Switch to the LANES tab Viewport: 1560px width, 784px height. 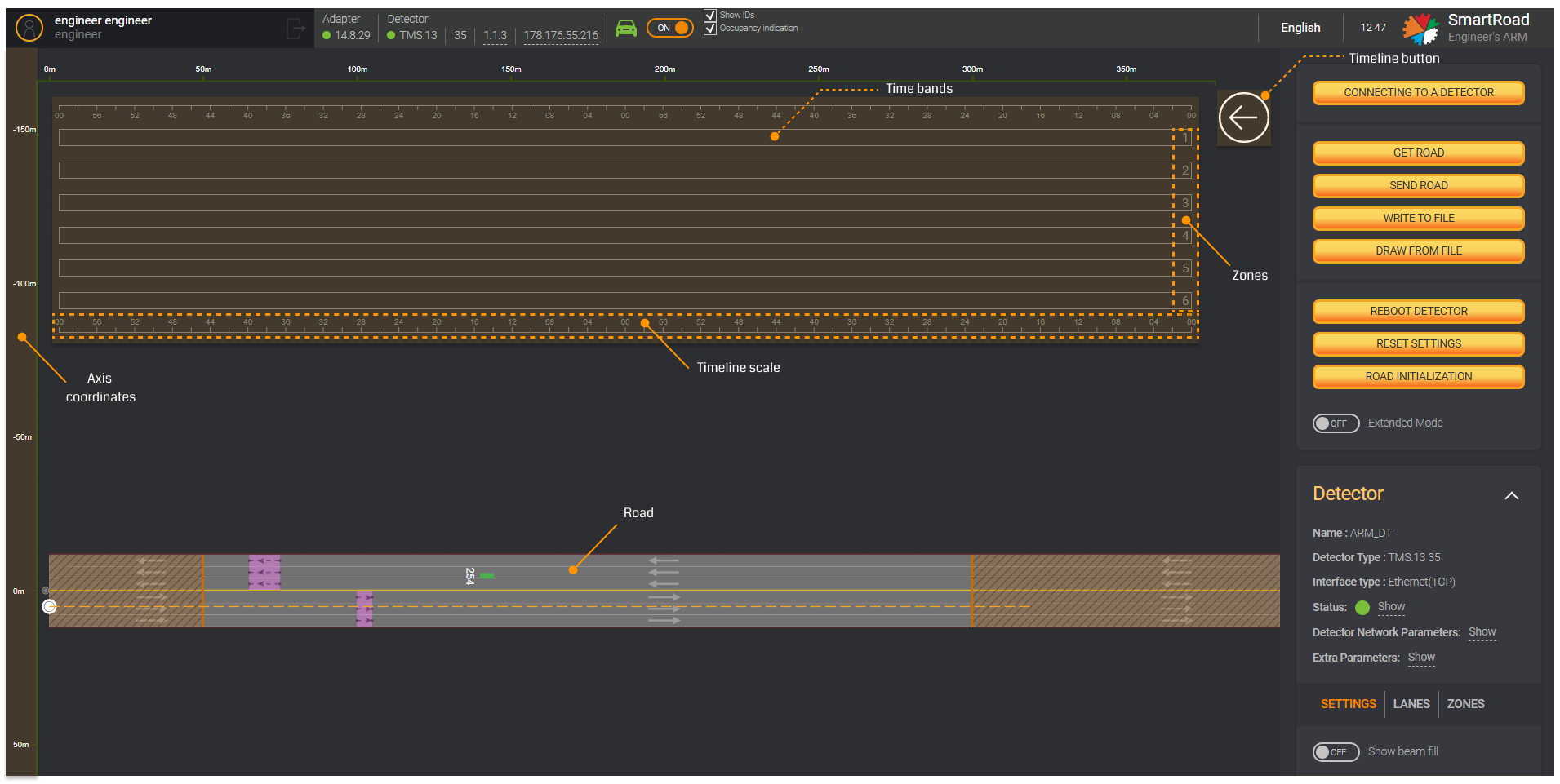coord(1411,704)
